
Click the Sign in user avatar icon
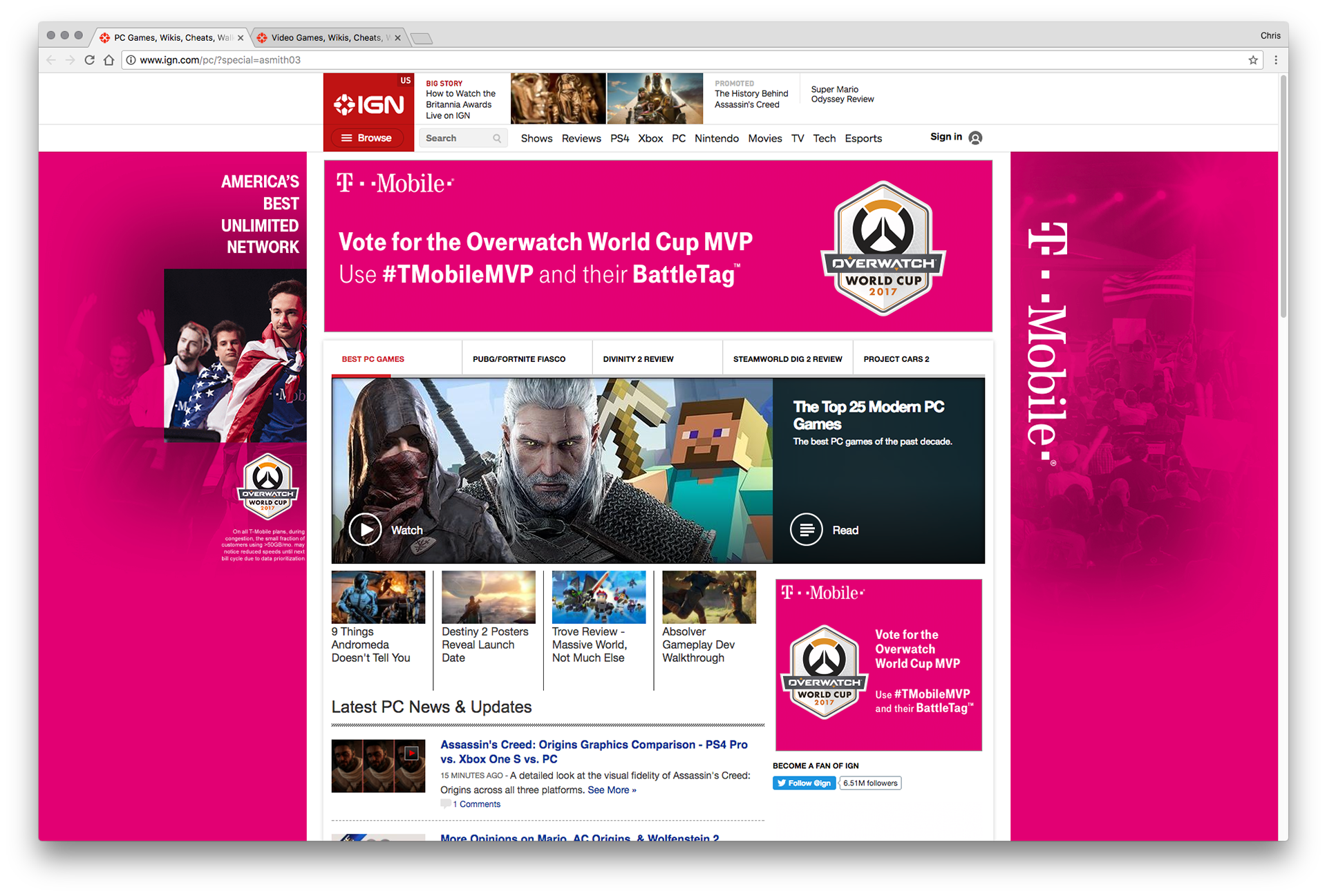975,137
